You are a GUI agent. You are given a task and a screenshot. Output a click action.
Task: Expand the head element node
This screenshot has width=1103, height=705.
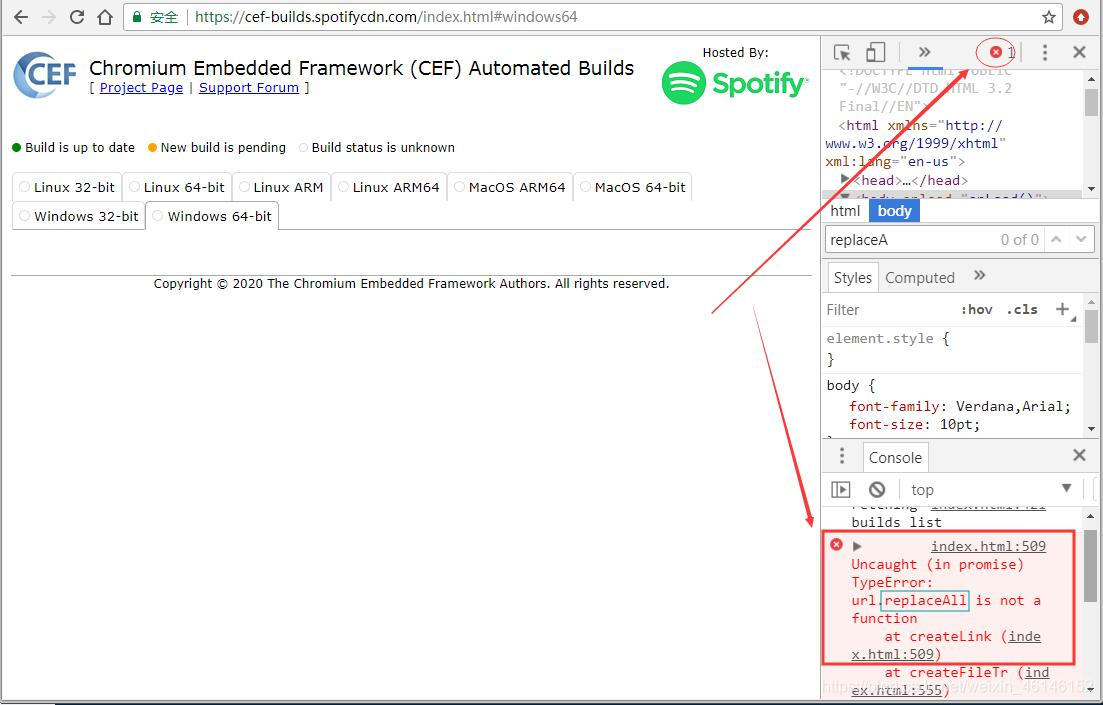(x=846, y=180)
